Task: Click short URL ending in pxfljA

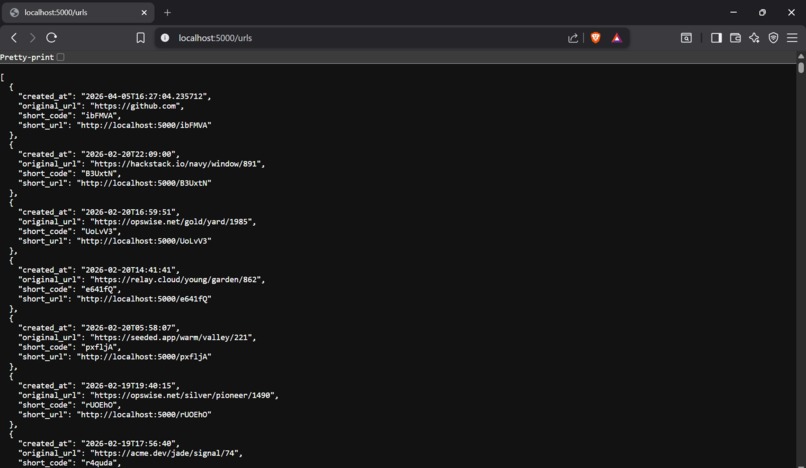Action: 144,356
